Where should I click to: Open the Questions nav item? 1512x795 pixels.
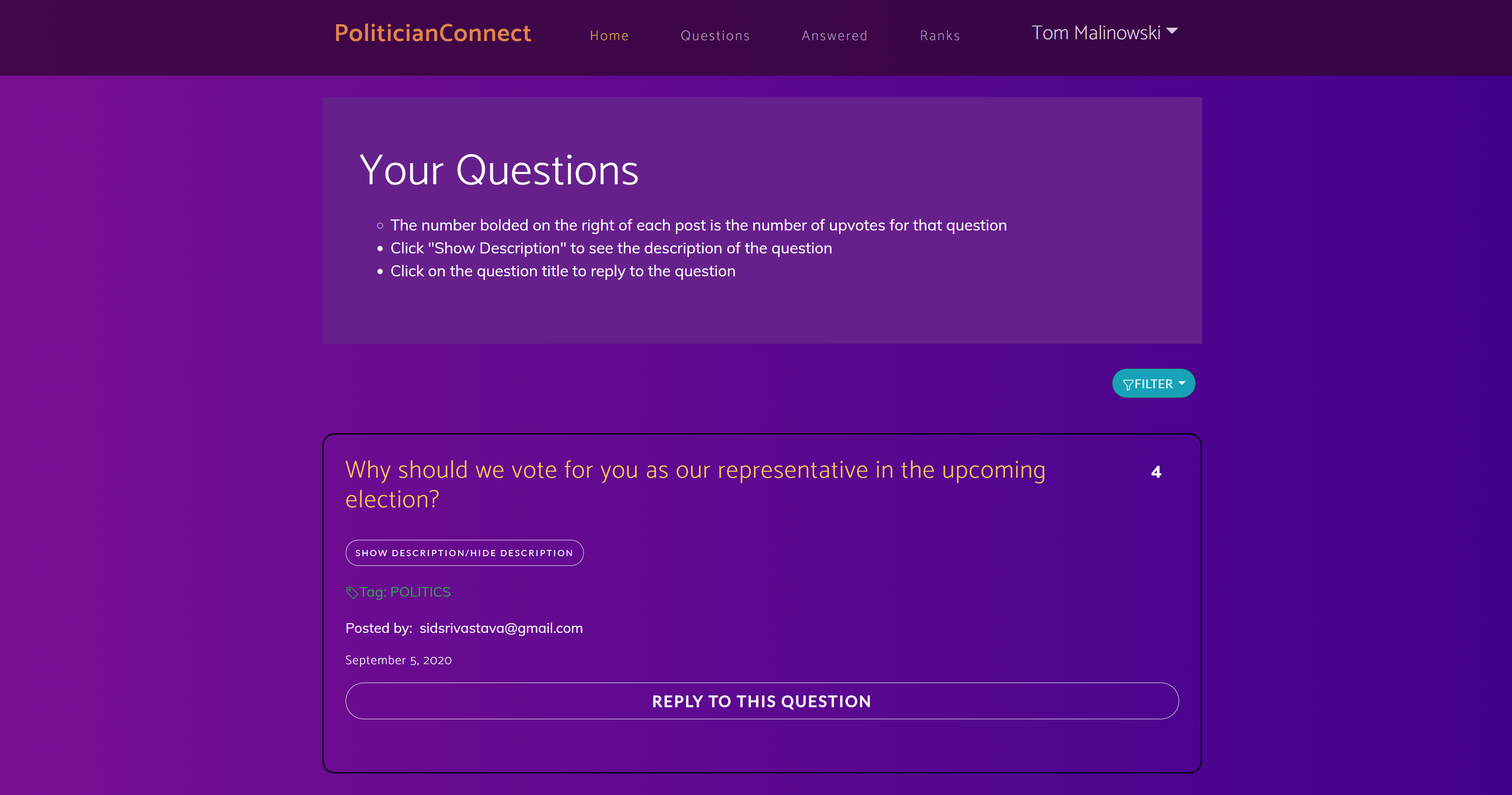(715, 35)
